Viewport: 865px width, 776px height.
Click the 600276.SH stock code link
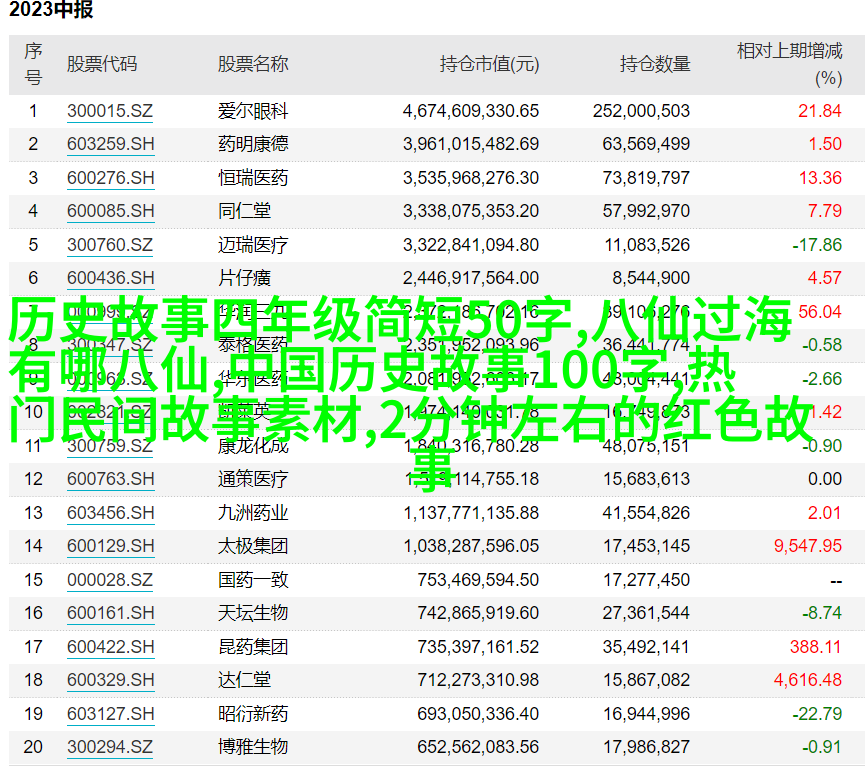click(110, 178)
